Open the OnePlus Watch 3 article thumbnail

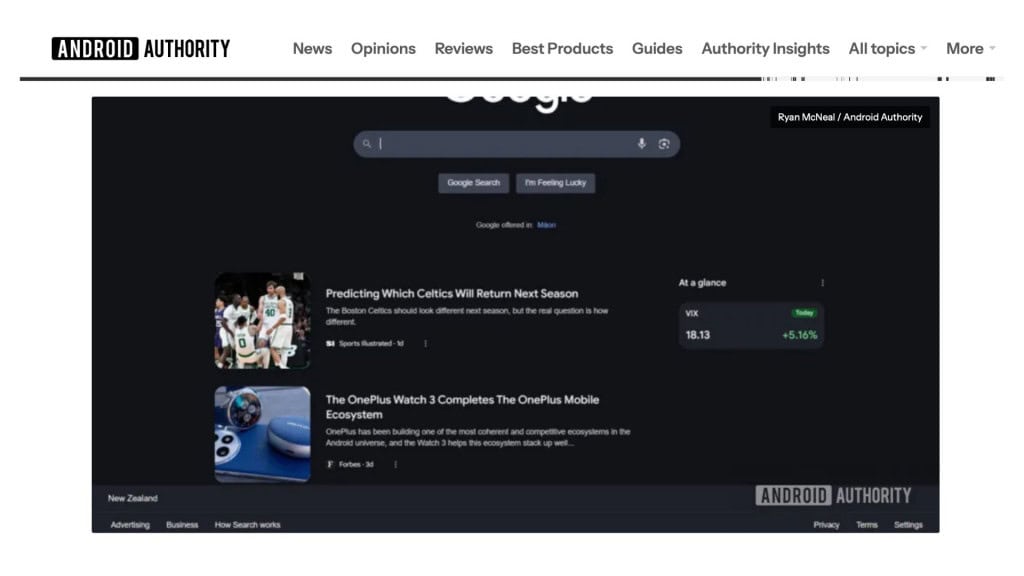pyautogui.click(x=263, y=434)
